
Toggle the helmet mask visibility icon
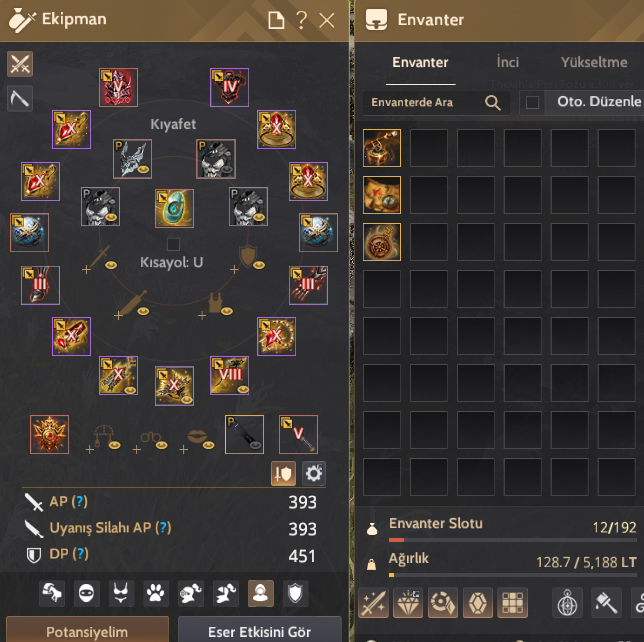click(86, 593)
